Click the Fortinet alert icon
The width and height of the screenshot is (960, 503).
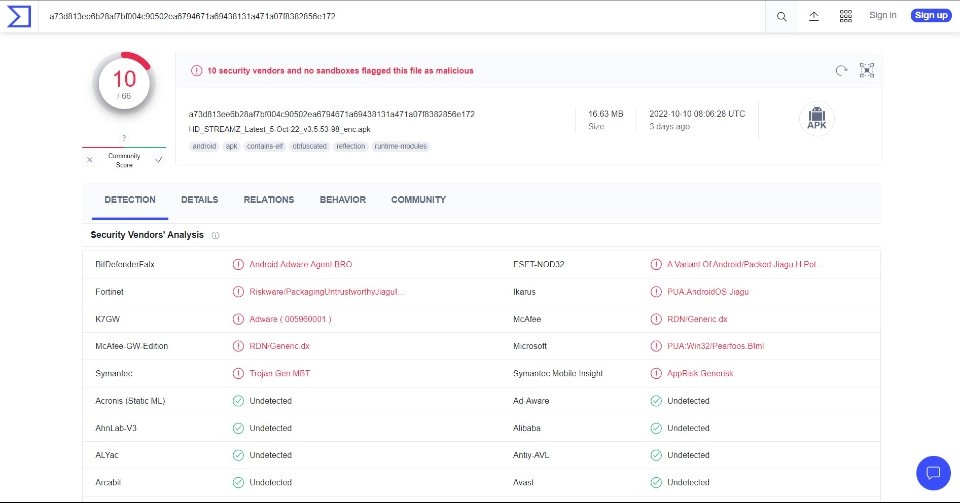pos(238,292)
